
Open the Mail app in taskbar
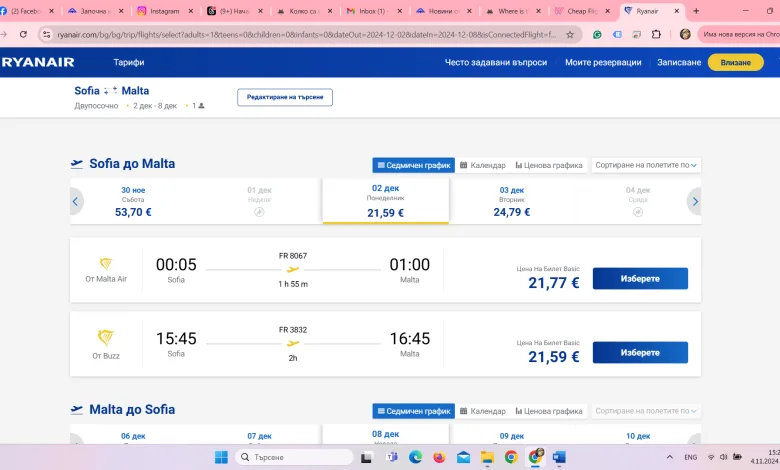point(463,457)
